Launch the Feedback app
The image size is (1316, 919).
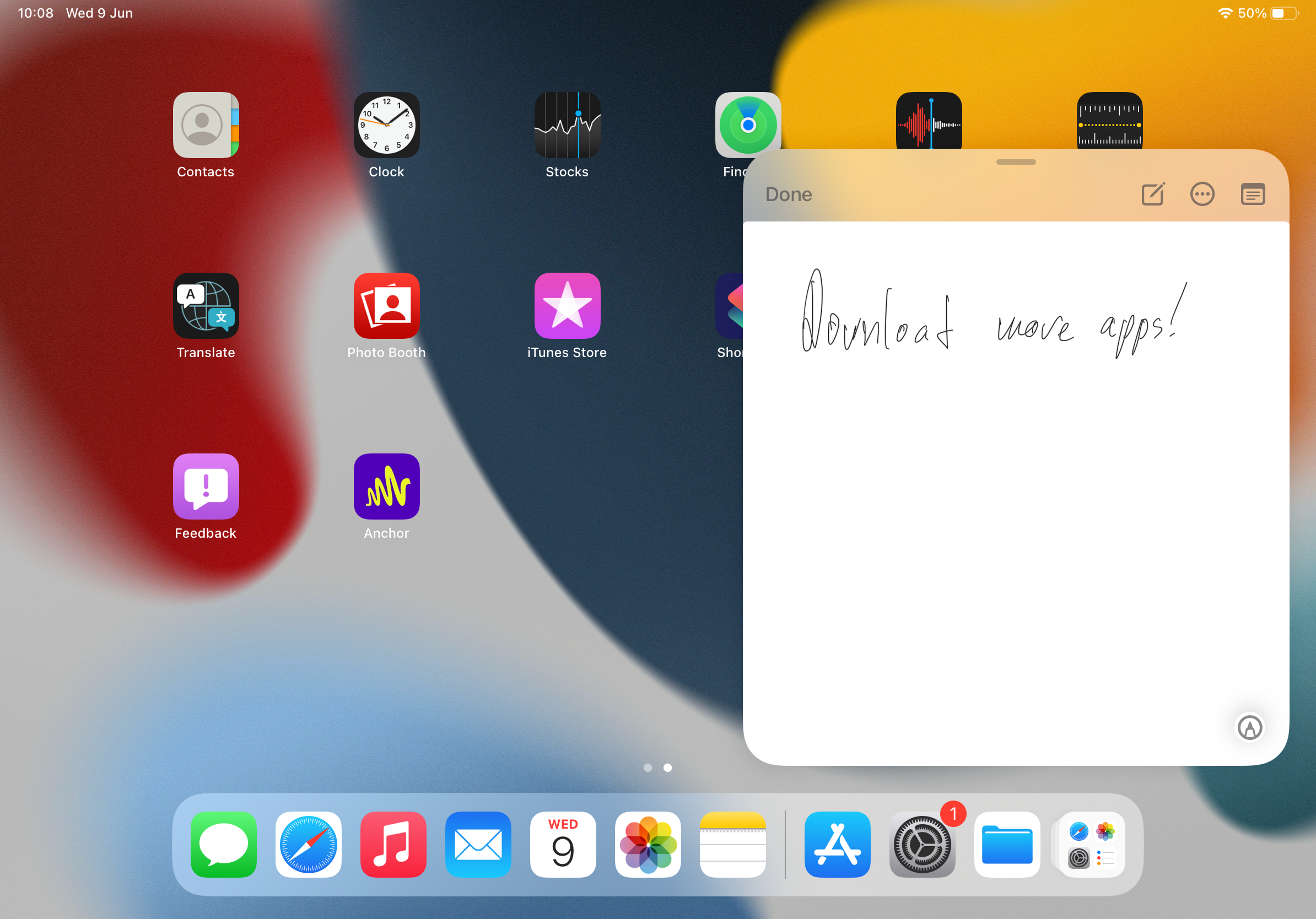coord(206,486)
